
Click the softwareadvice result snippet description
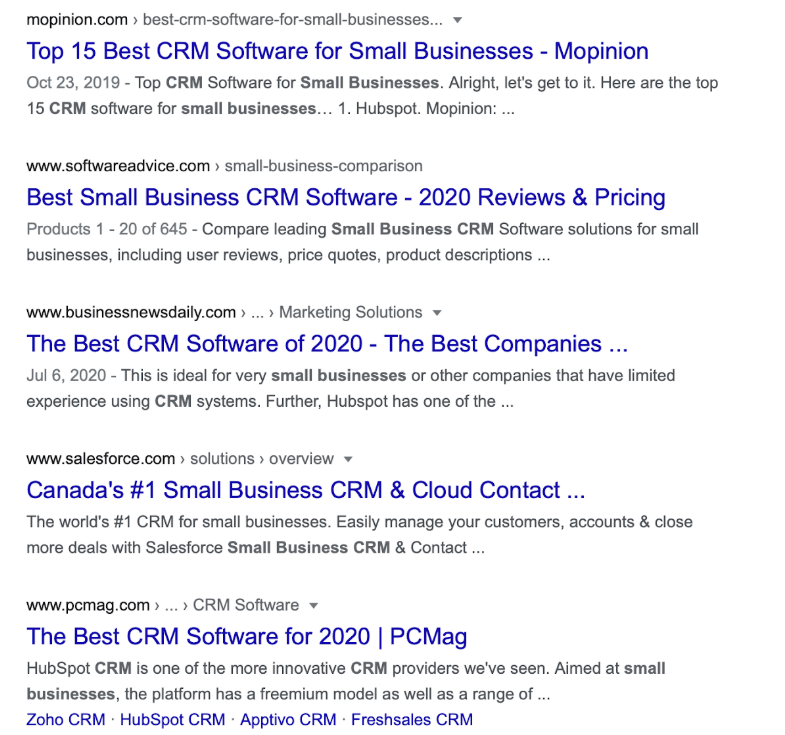pyautogui.click(x=362, y=242)
